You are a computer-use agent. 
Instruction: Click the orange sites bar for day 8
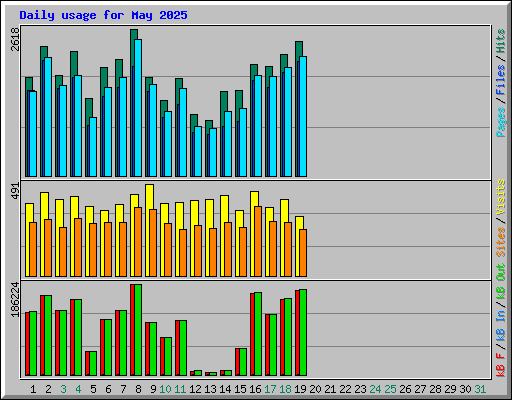point(138,242)
